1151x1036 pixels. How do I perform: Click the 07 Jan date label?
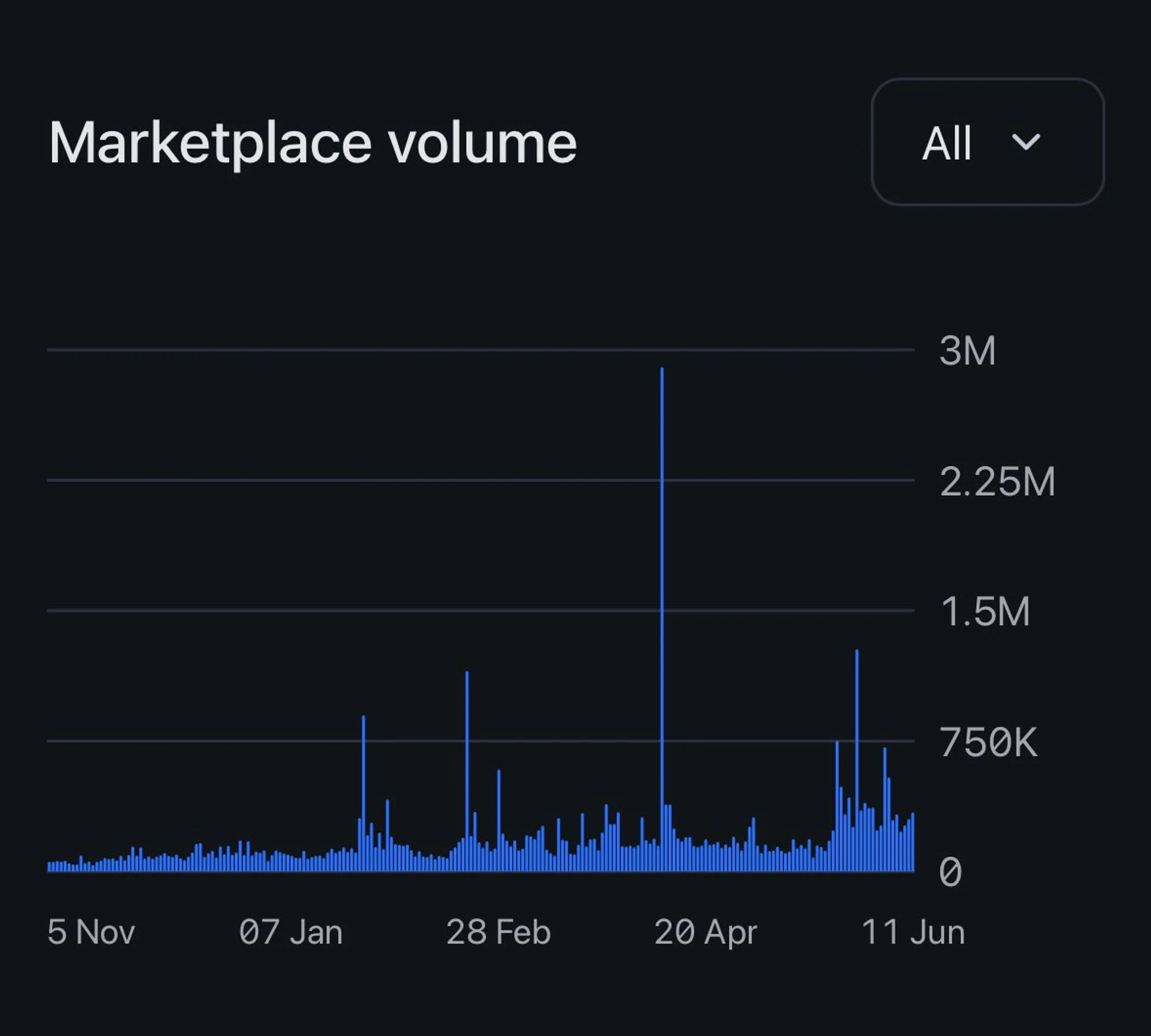pyautogui.click(x=291, y=932)
